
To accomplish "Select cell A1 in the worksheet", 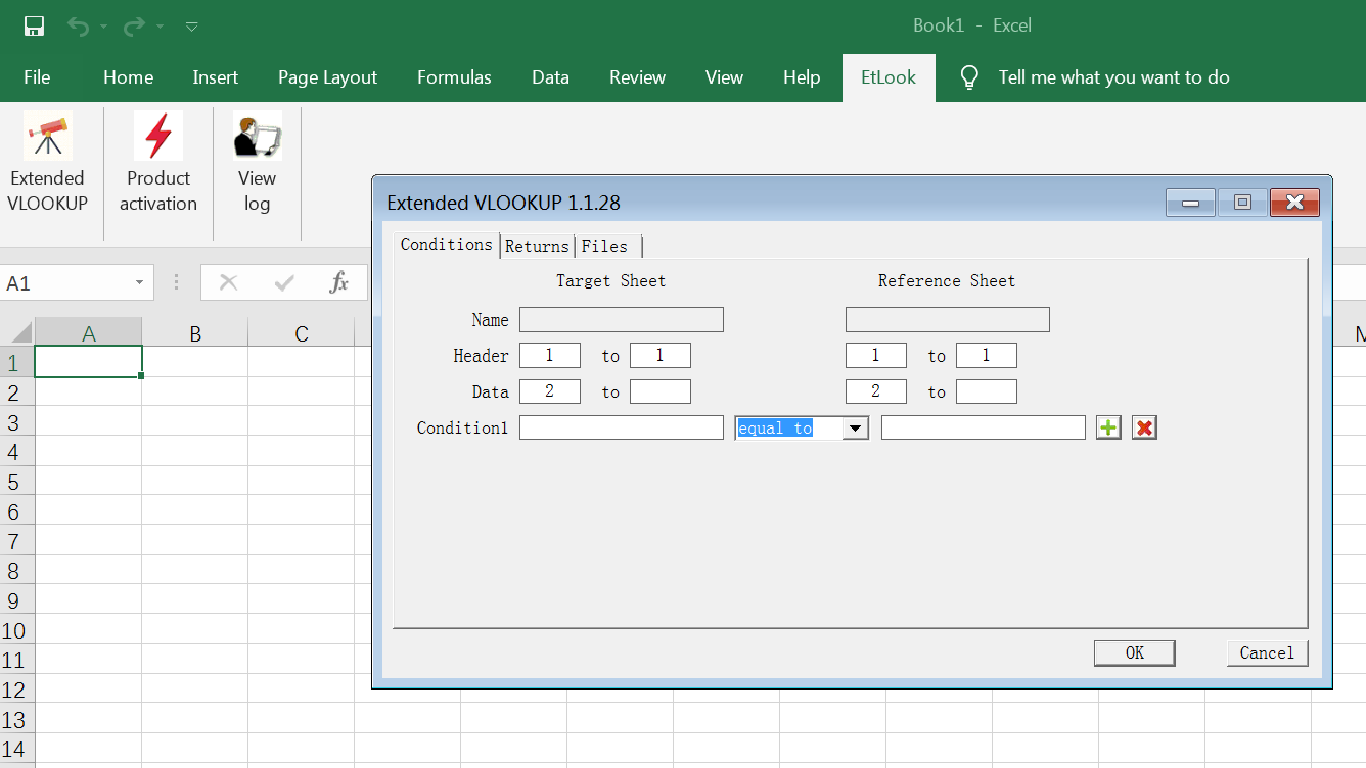I will click(x=88, y=362).
